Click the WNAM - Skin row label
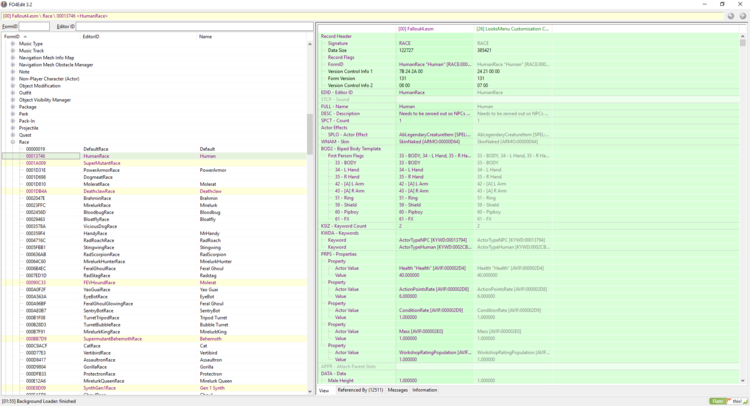The height and width of the screenshot is (406, 750). point(335,142)
